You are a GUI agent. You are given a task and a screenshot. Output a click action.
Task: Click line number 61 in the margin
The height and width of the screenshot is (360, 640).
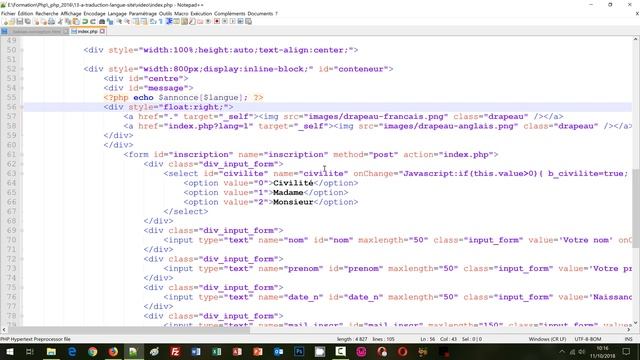coord(11,155)
